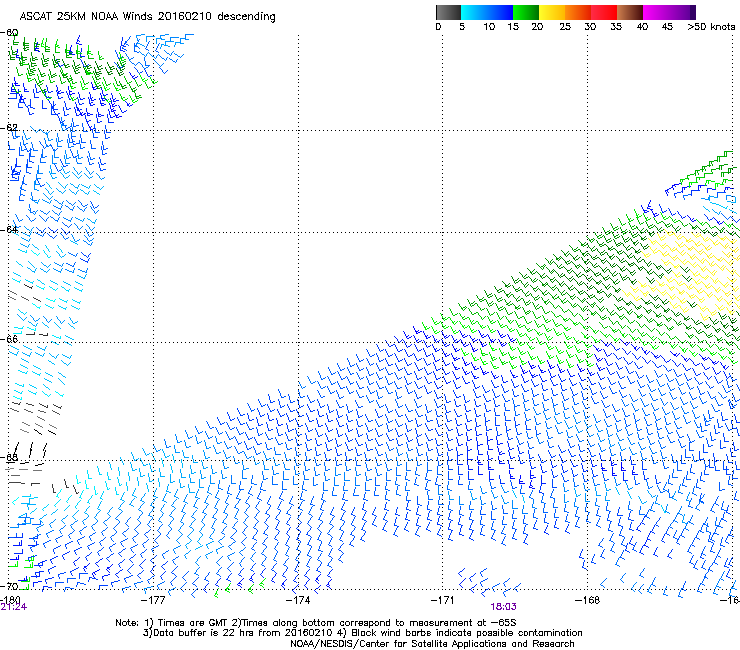The height and width of the screenshot is (650, 740).
Task: Click the '-68' latitude axis label
Action: click(x=9, y=457)
